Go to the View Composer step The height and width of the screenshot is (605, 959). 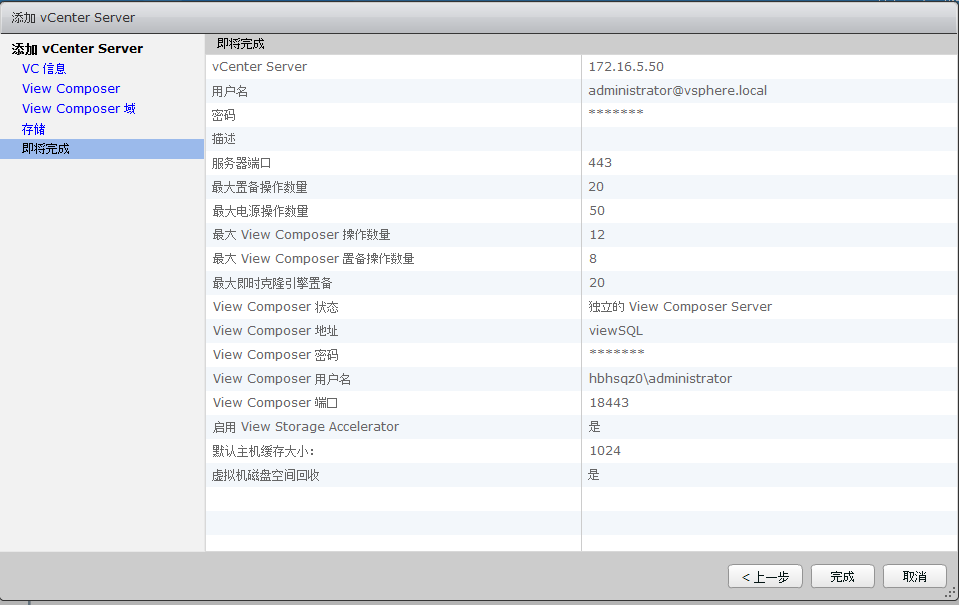pyautogui.click(x=71, y=89)
